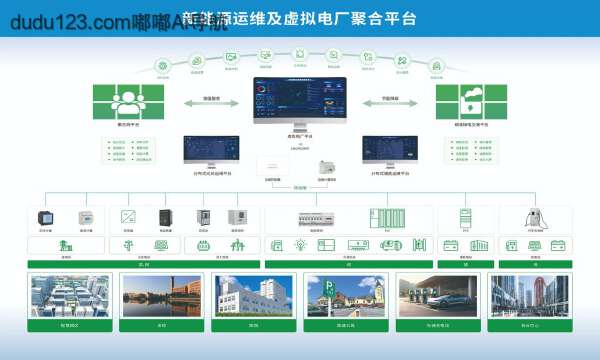
Task: Select the parking sign service area photo
Action: tap(346, 296)
